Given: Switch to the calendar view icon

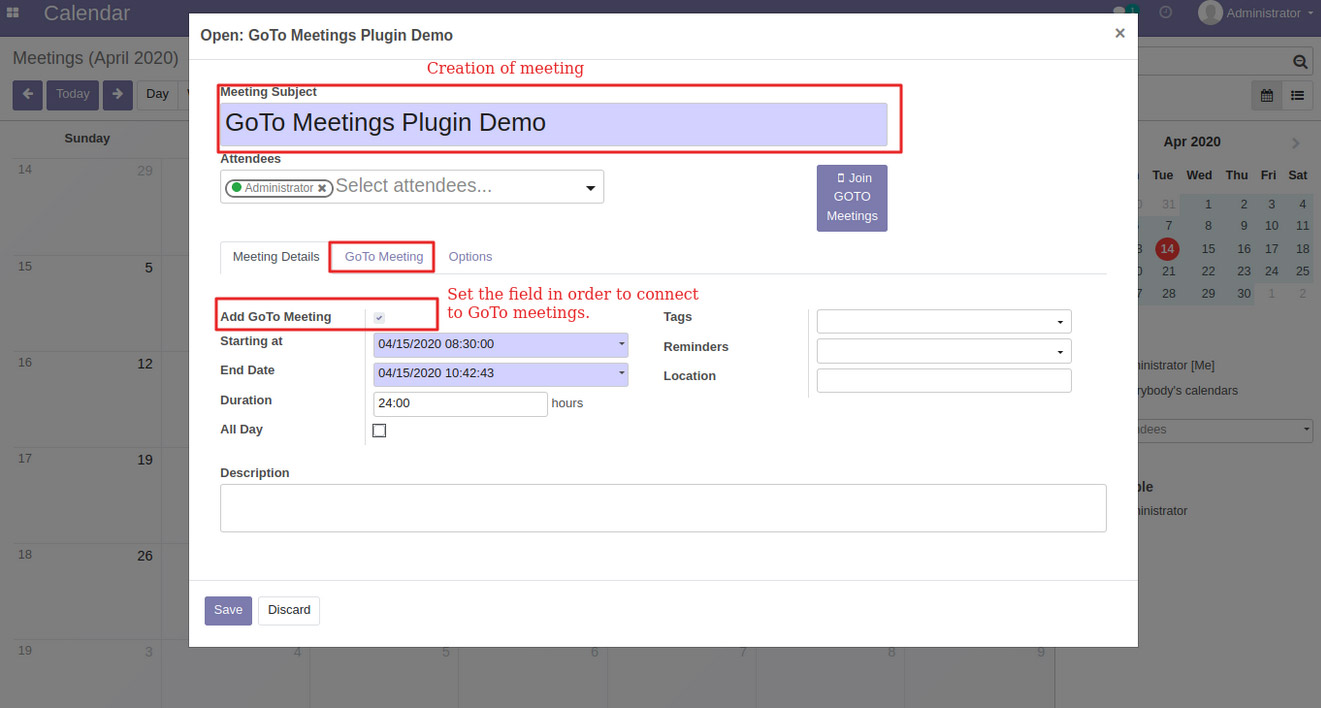Looking at the screenshot, I should [x=1267, y=95].
